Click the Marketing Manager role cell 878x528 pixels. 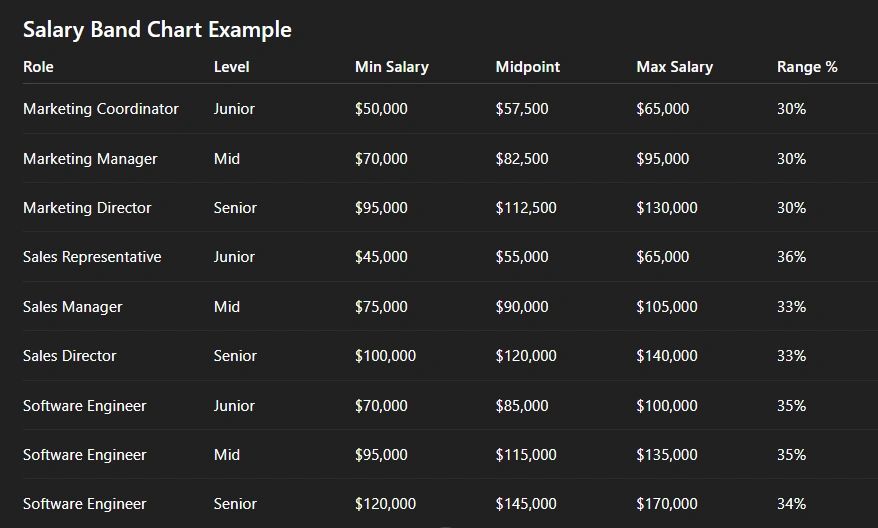(90, 159)
